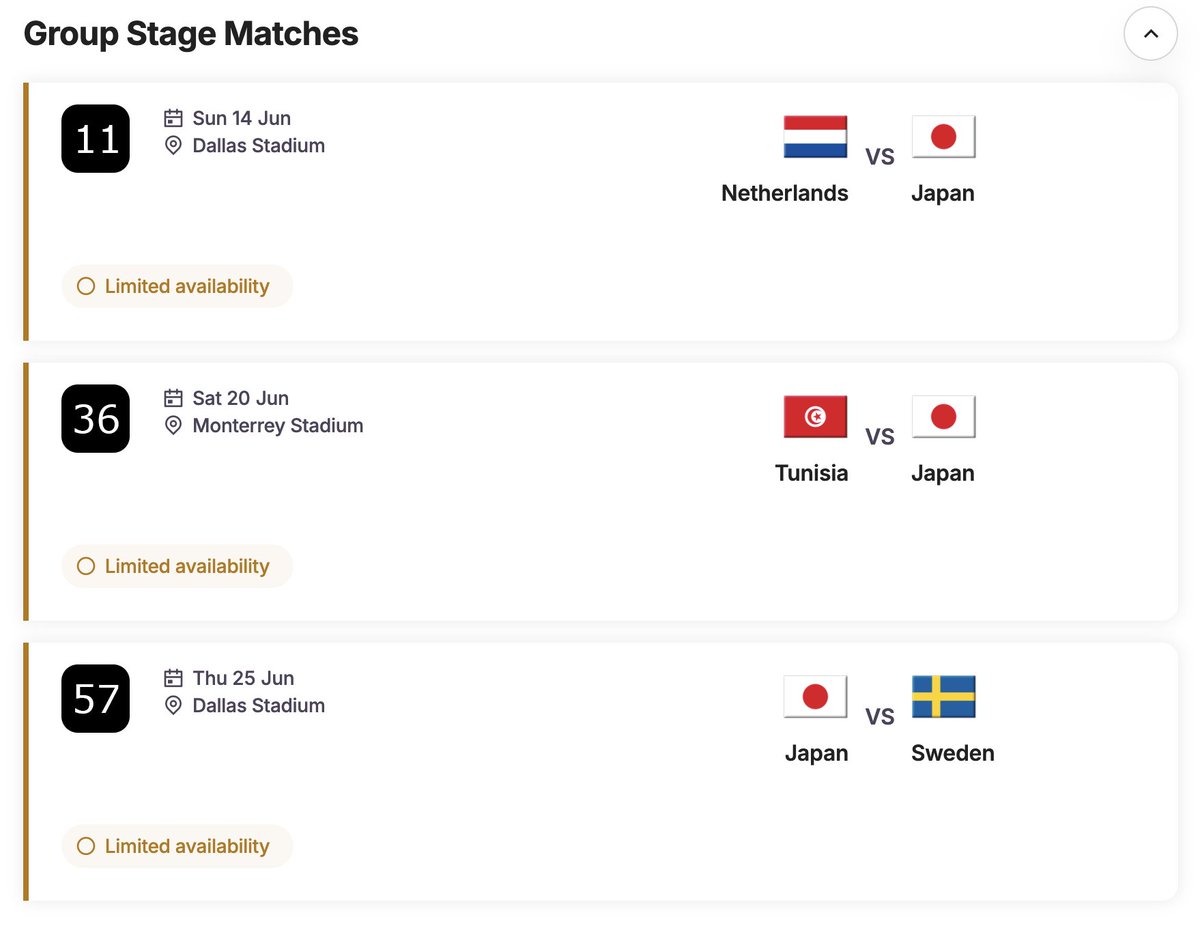Select the match number 57 badge

[x=96, y=699]
